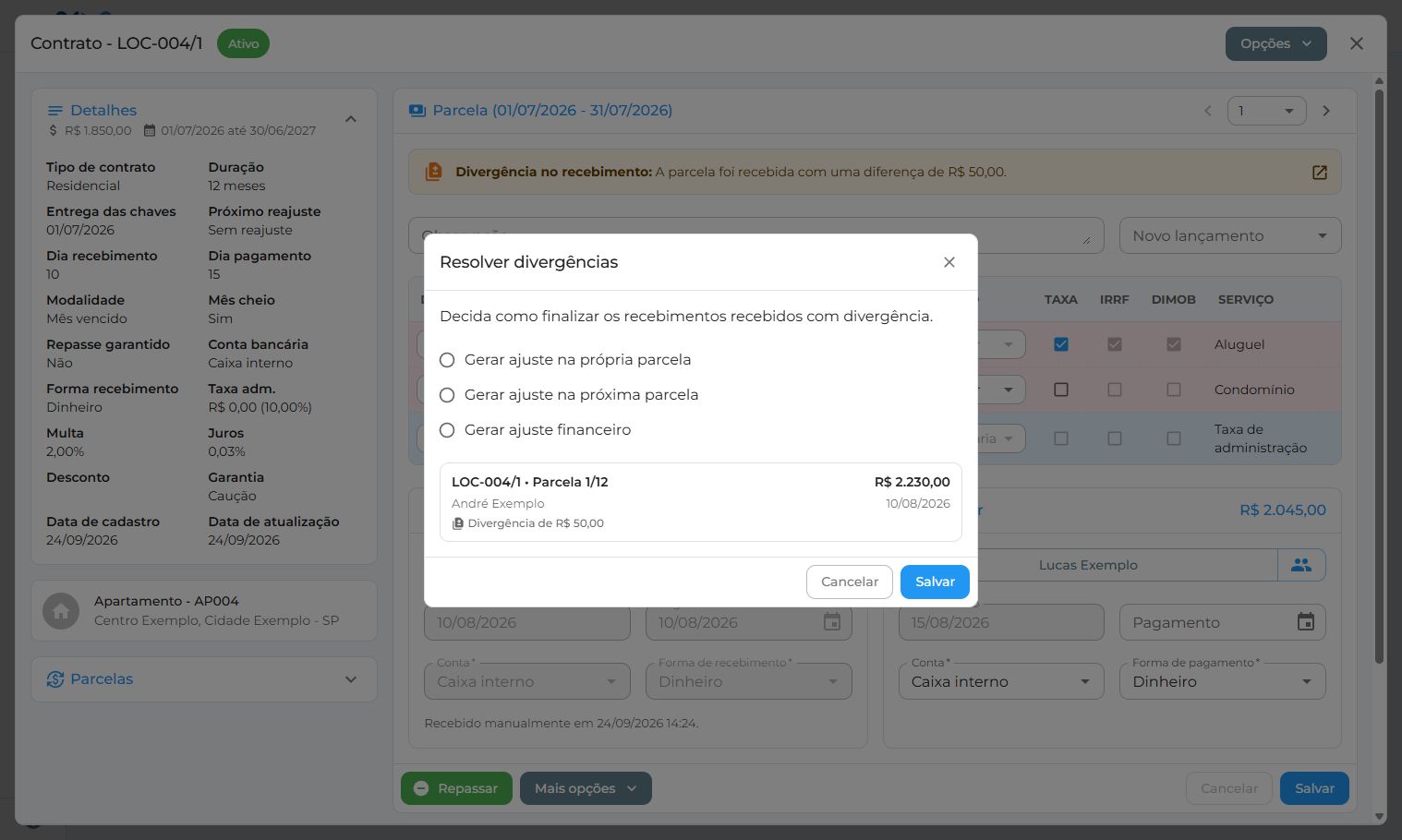Close the contract LOC-004/1 window

coord(1356,43)
